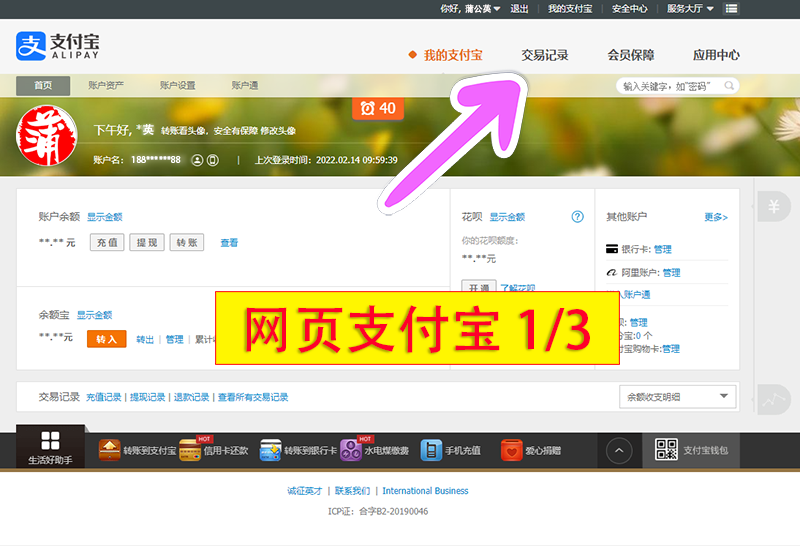800x546 pixels.
Task: Click 转出 link
Action: tap(145, 339)
